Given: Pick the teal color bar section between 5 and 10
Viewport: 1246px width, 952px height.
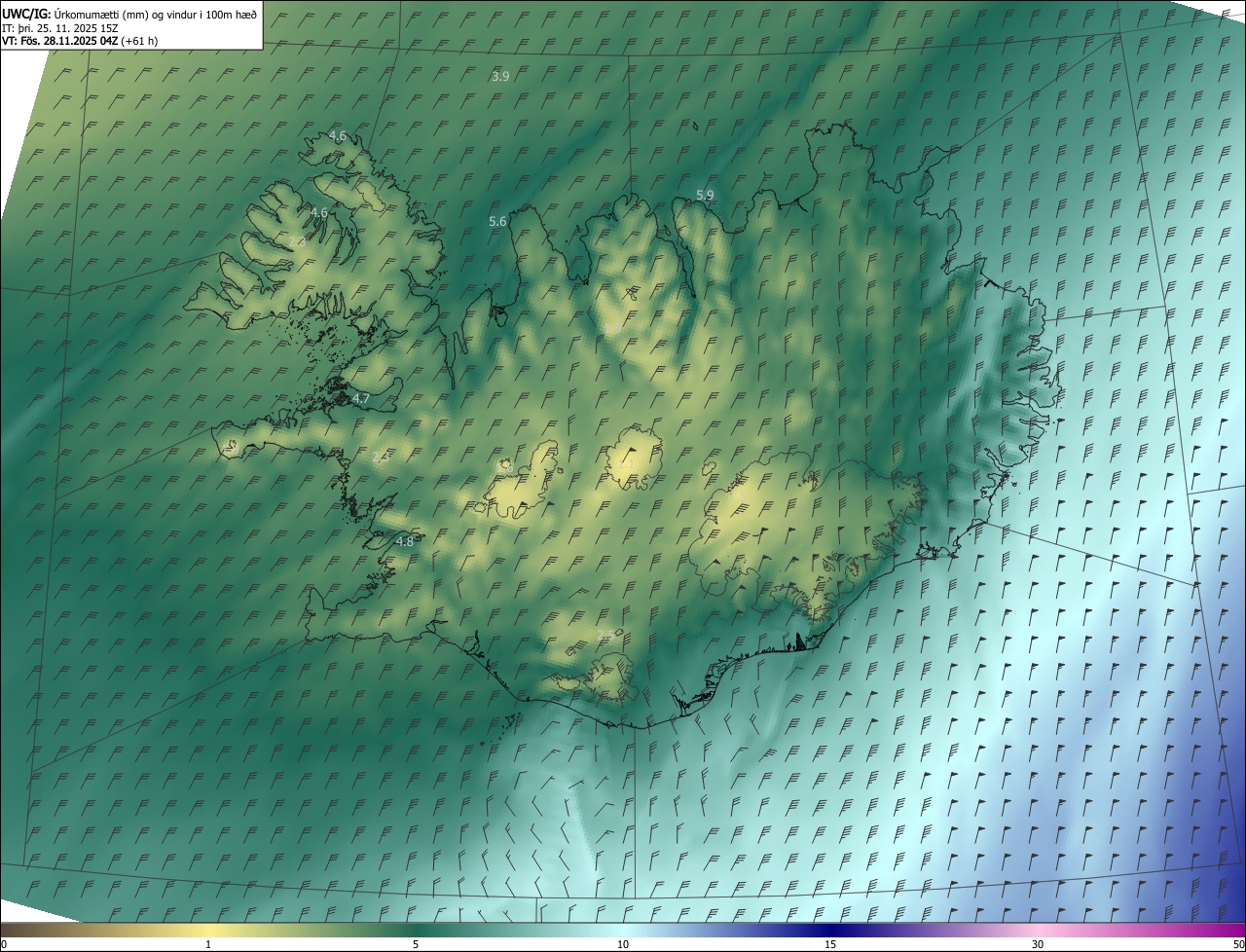Looking at the screenshot, I should (519, 931).
